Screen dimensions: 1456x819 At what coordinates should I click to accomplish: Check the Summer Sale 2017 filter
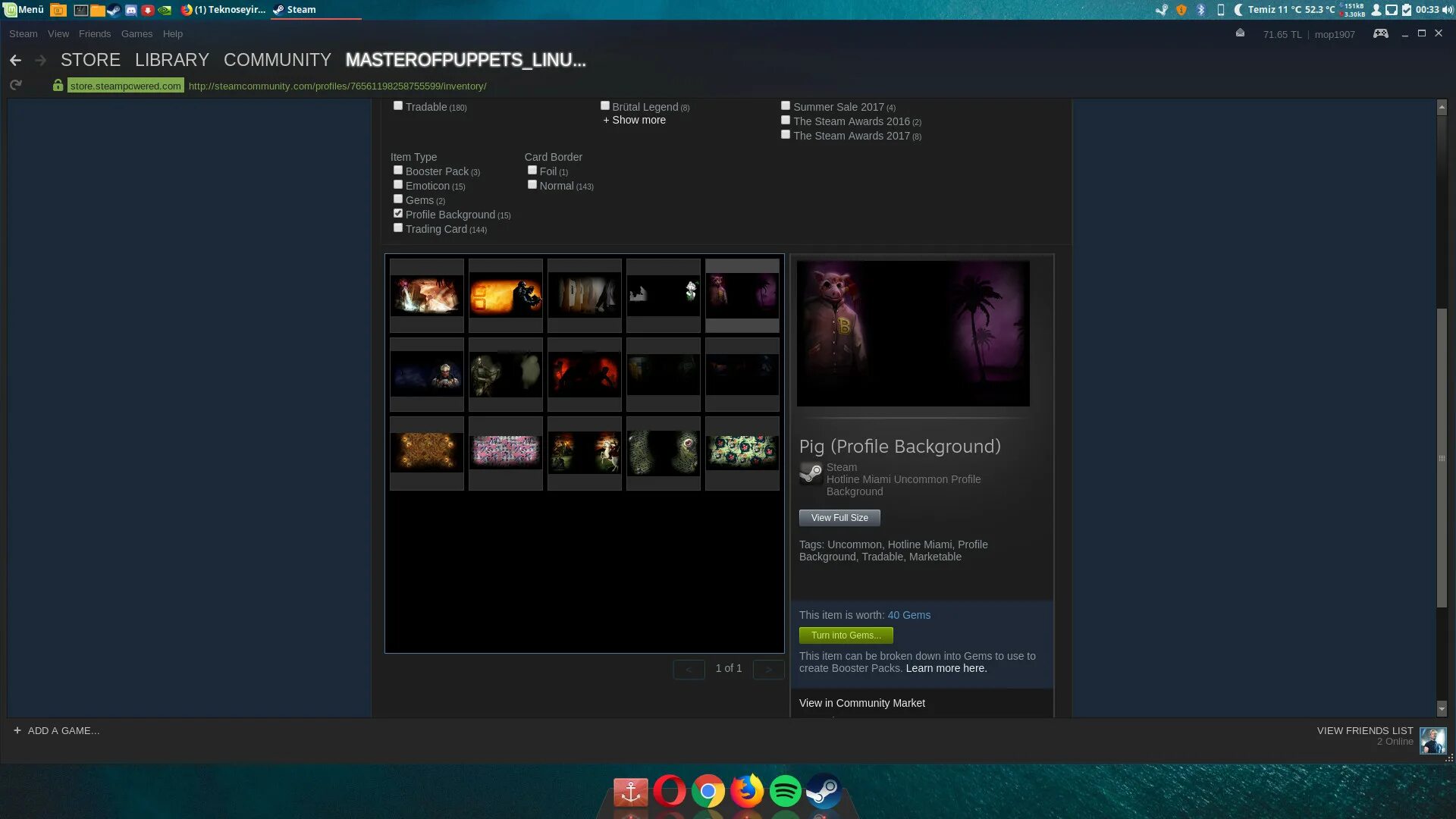786,105
